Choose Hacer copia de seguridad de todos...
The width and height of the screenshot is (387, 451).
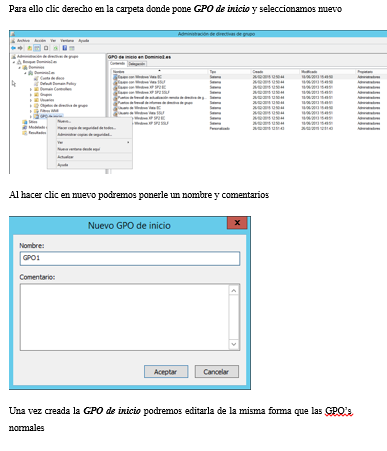[90, 128]
